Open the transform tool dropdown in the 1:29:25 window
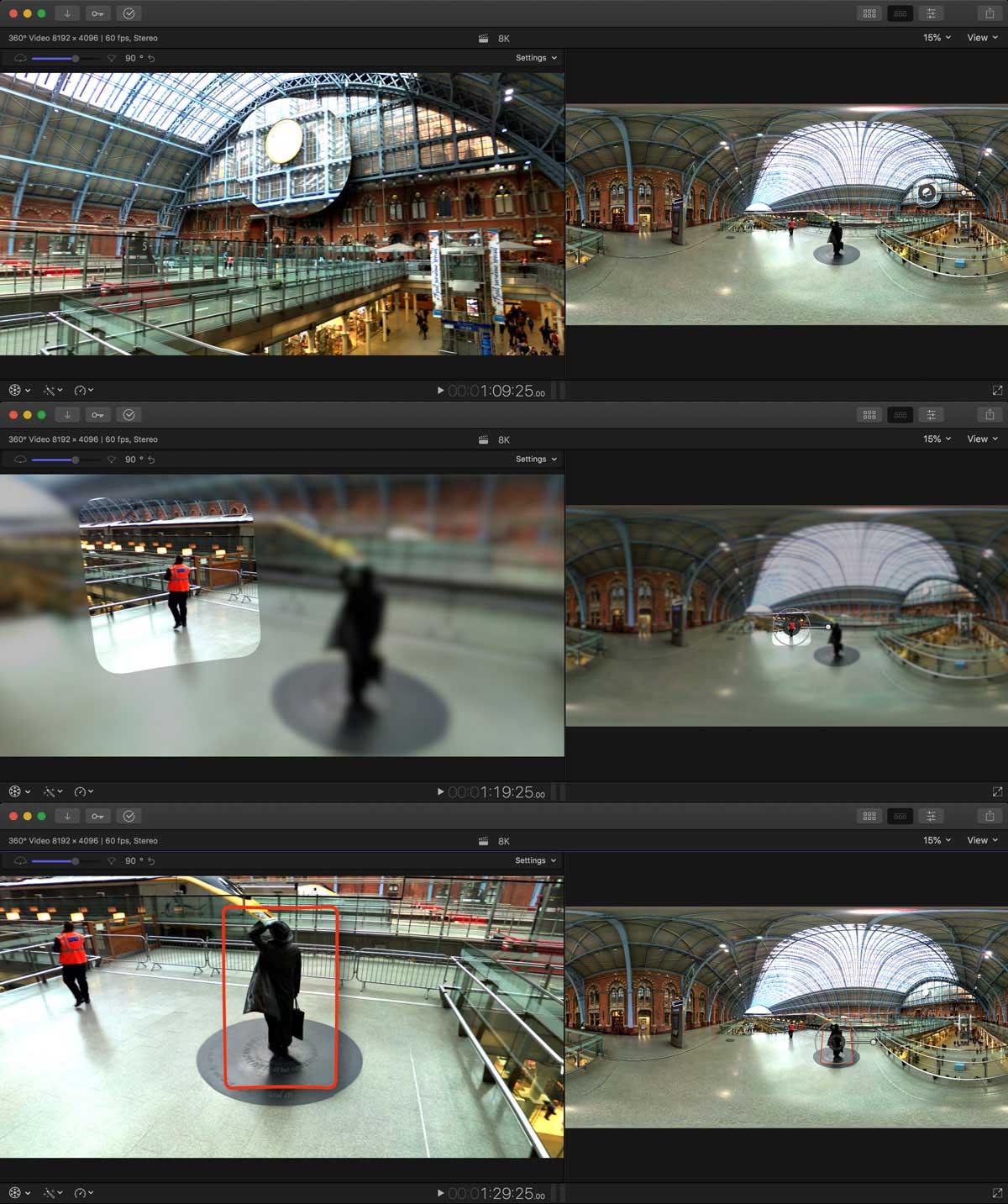The image size is (1008, 1204). pos(19,1193)
